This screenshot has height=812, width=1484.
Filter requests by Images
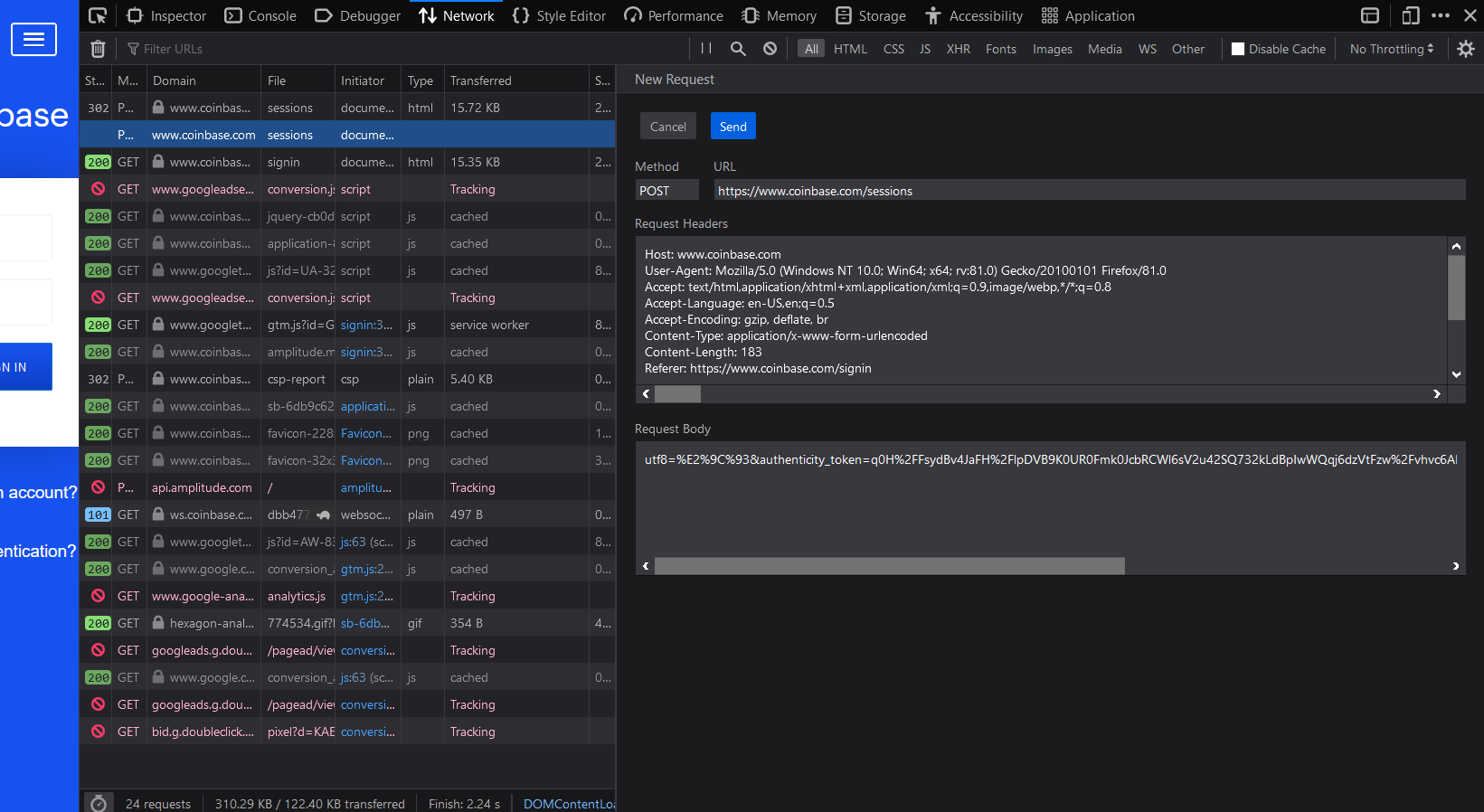(x=1053, y=49)
